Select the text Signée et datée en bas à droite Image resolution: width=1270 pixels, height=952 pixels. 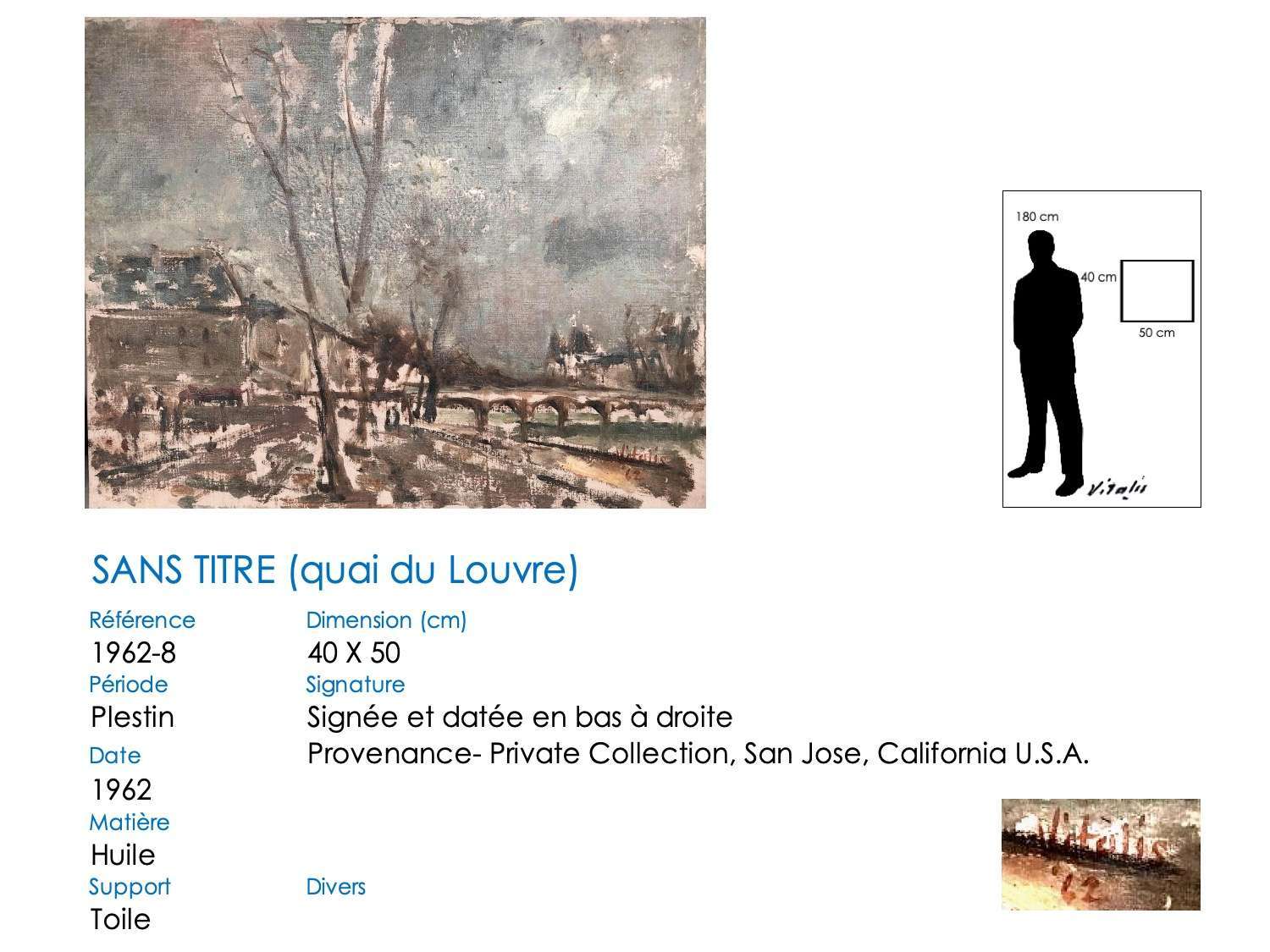pos(519,717)
